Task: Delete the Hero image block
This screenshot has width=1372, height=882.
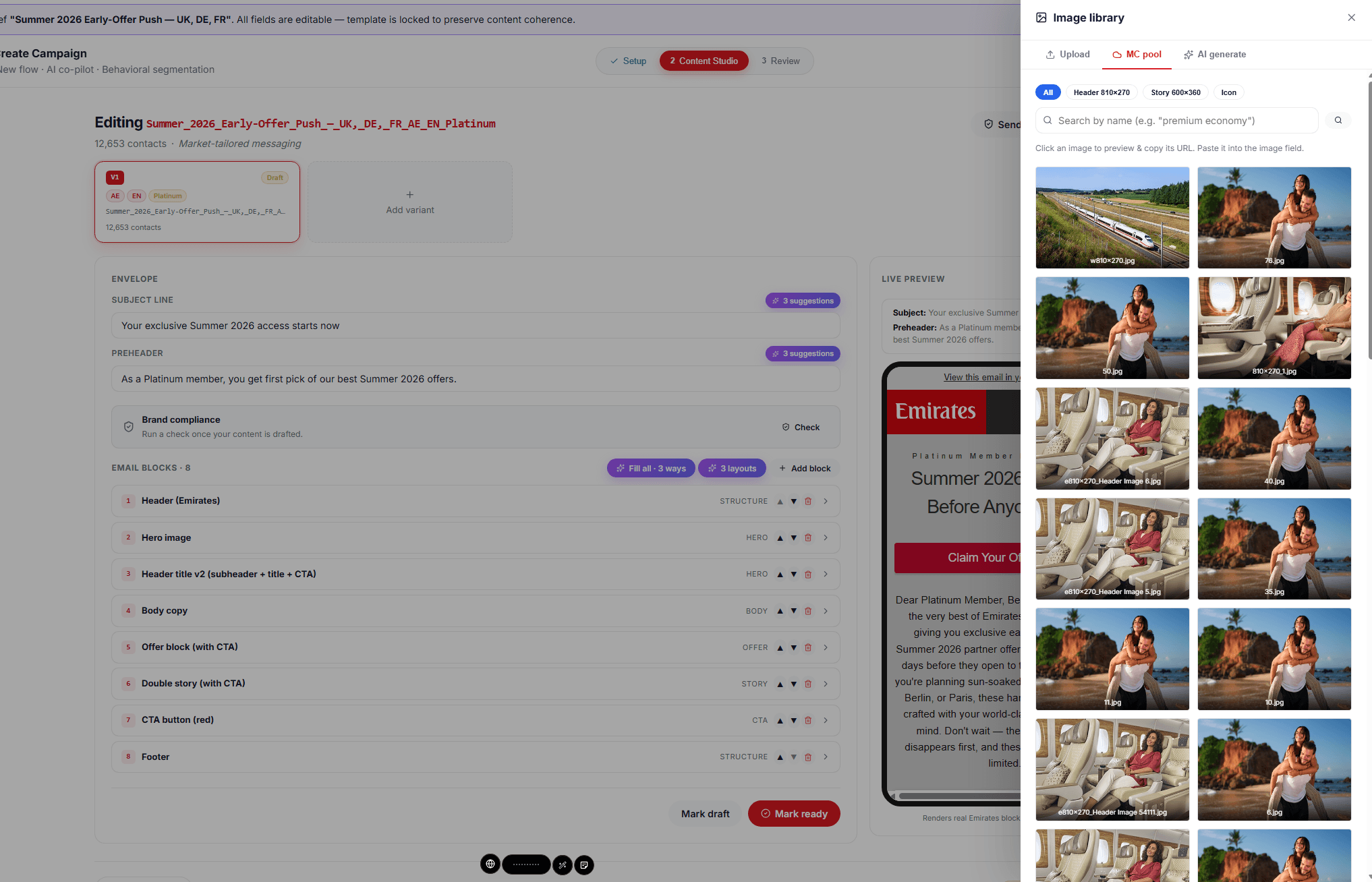Action: [808, 538]
